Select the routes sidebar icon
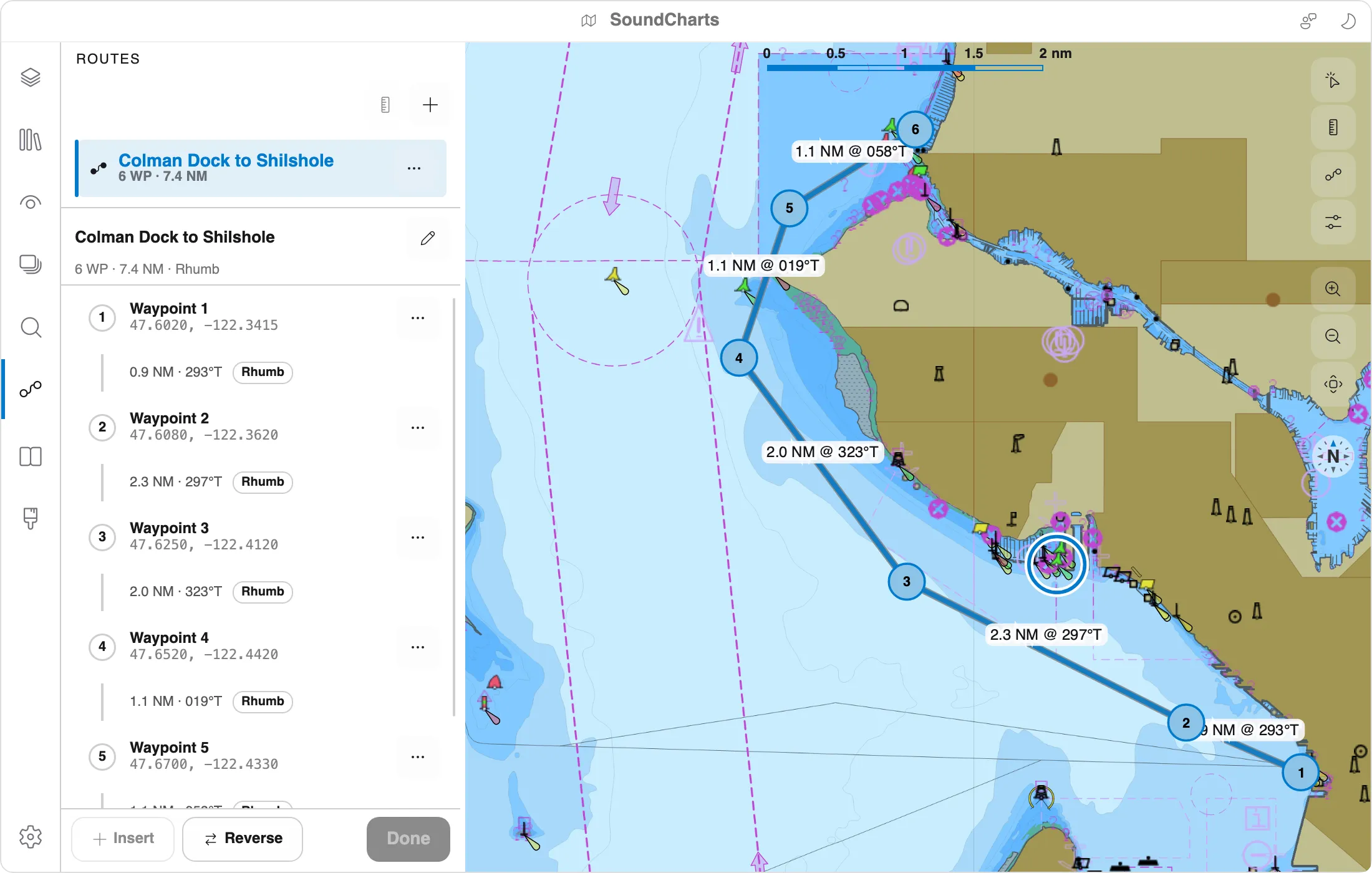The height and width of the screenshot is (873, 1372). pyautogui.click(x=30, y=389)
